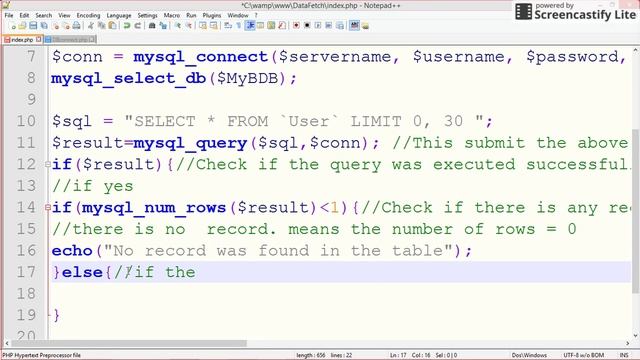Click the horizontal scrollbar thumb
Screen dimensions: 640x360
pyautogui.click(x=129, y=343)
